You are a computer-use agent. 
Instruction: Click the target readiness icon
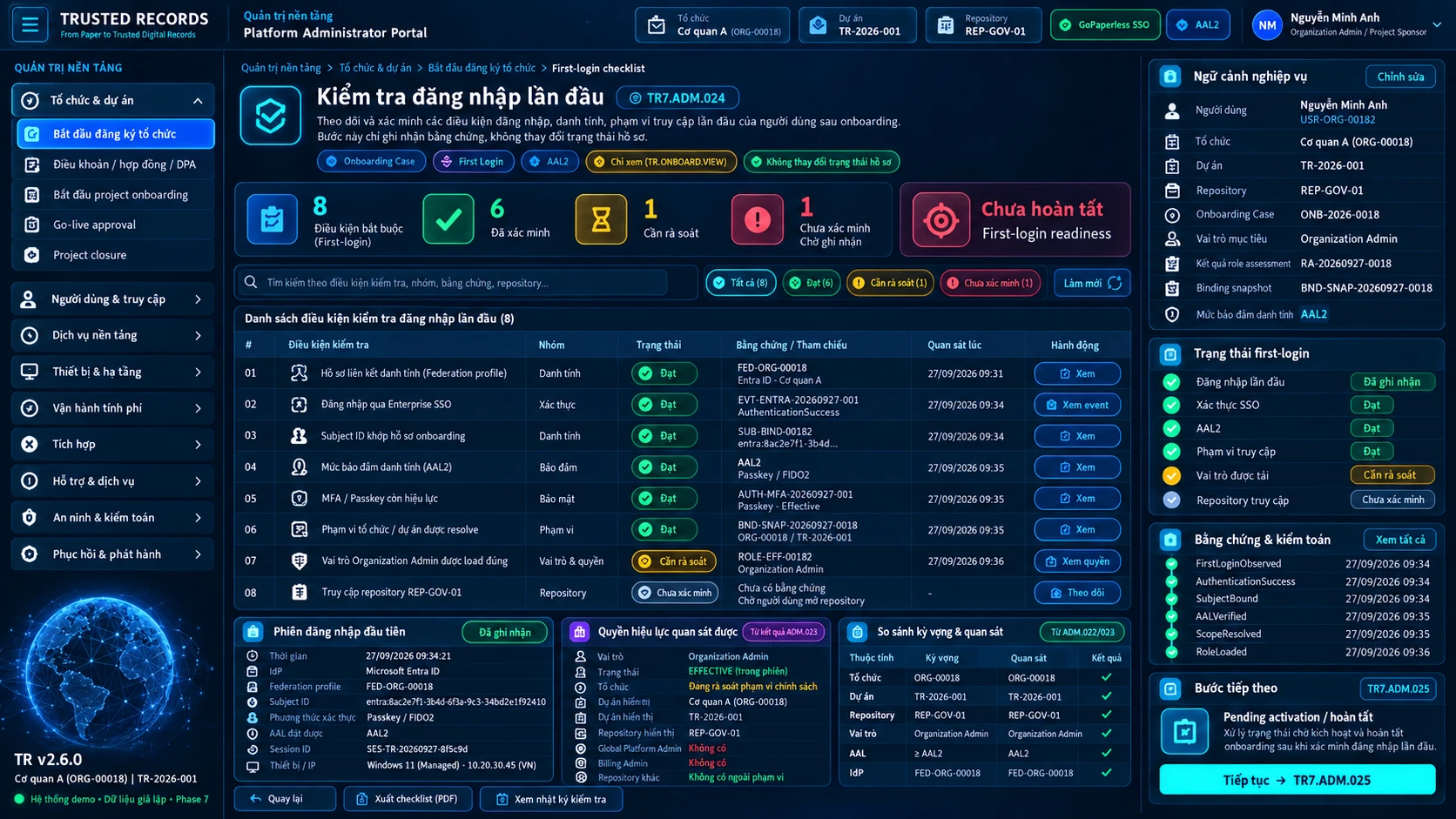click(940, 220)
